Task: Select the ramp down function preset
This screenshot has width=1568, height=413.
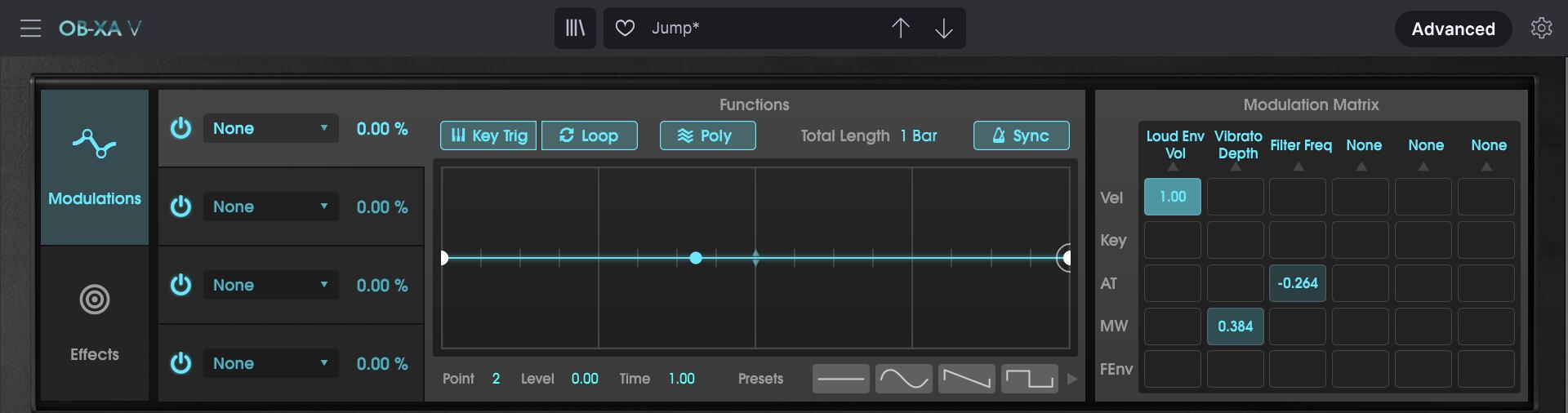Action: coord(966,379)
